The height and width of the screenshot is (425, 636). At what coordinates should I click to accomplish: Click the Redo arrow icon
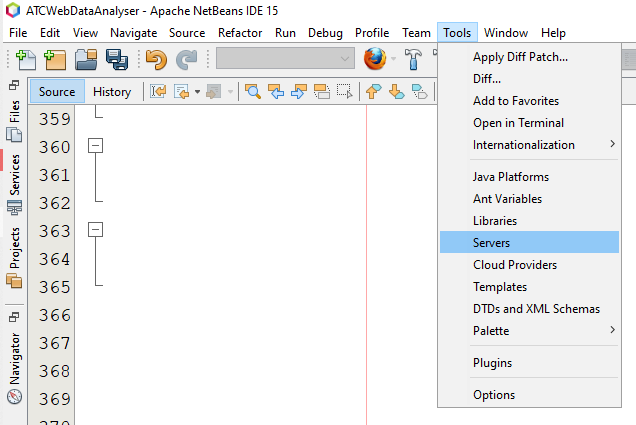[187, 60]
